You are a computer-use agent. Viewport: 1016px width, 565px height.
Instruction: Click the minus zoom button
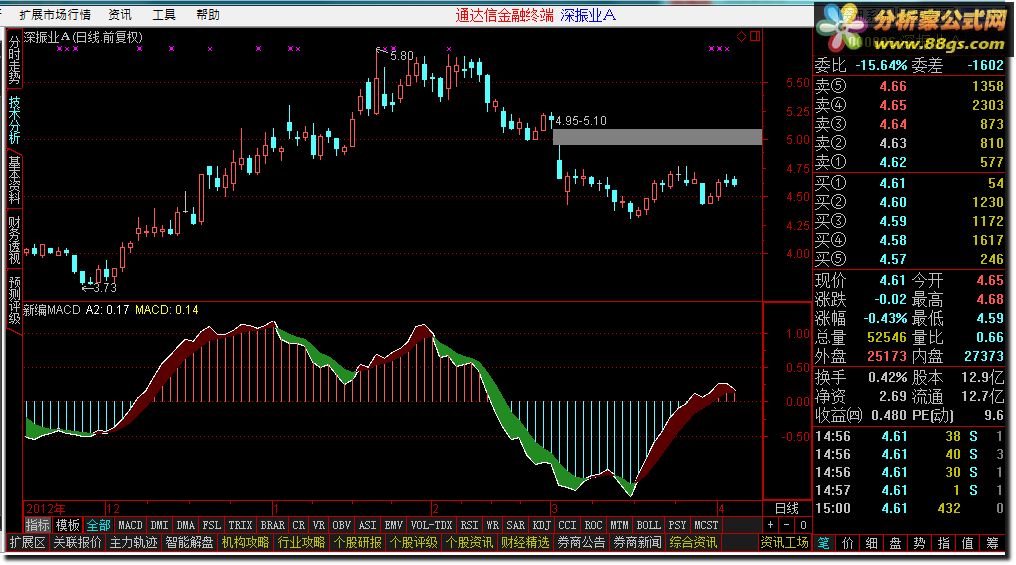tap(787, 525)
